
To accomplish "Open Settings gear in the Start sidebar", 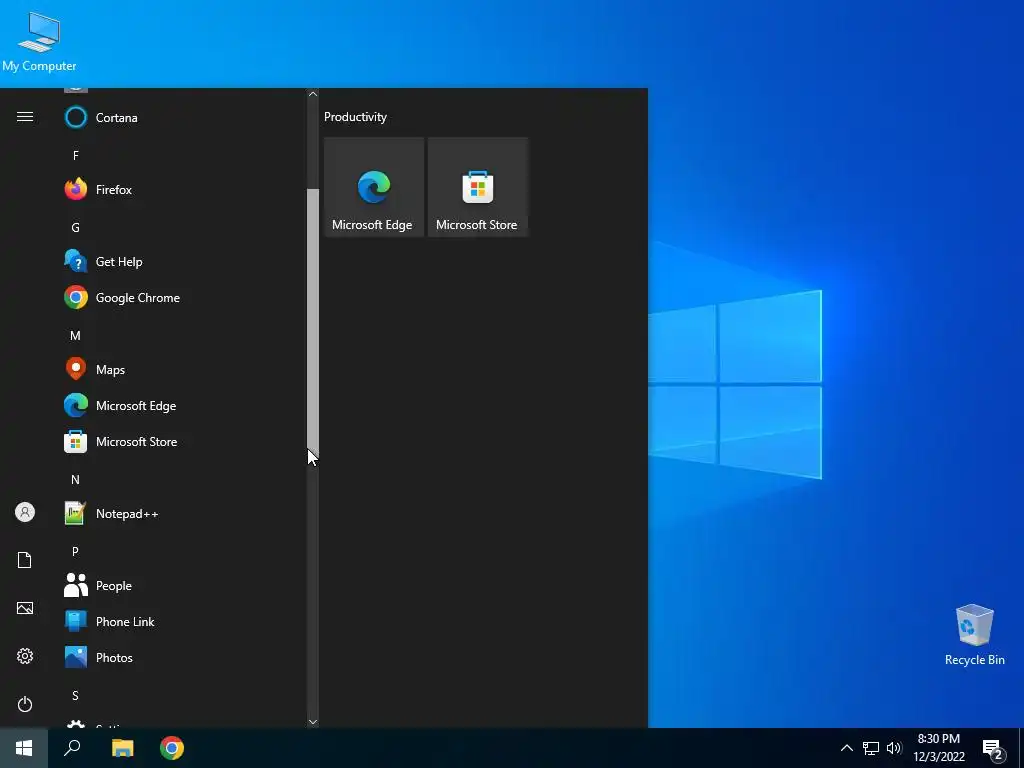I will 25,656.
